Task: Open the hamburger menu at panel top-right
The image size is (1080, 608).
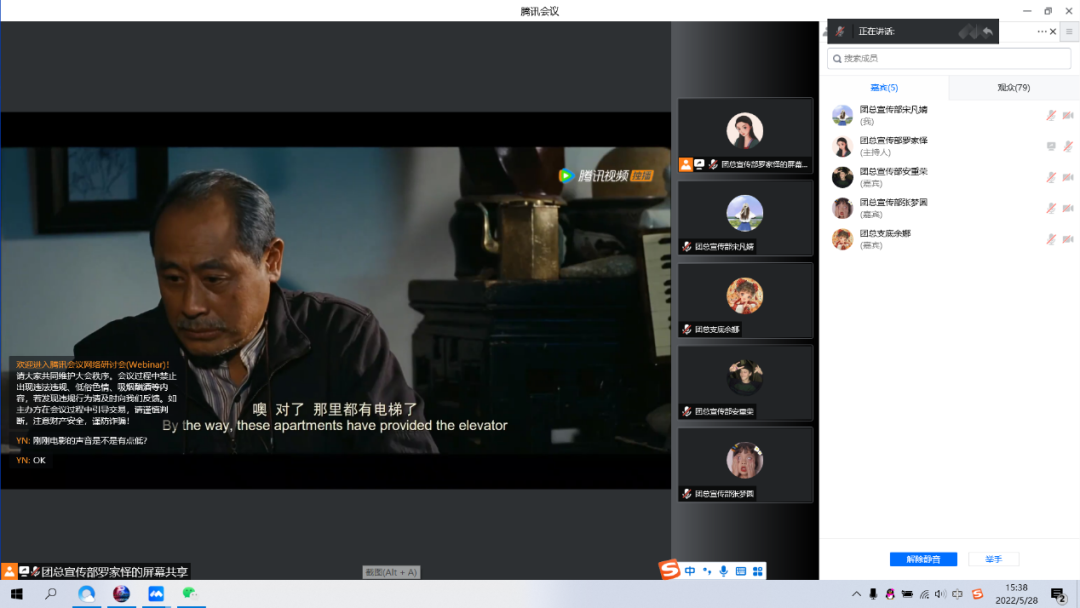Action: (x=1069, y=32)
